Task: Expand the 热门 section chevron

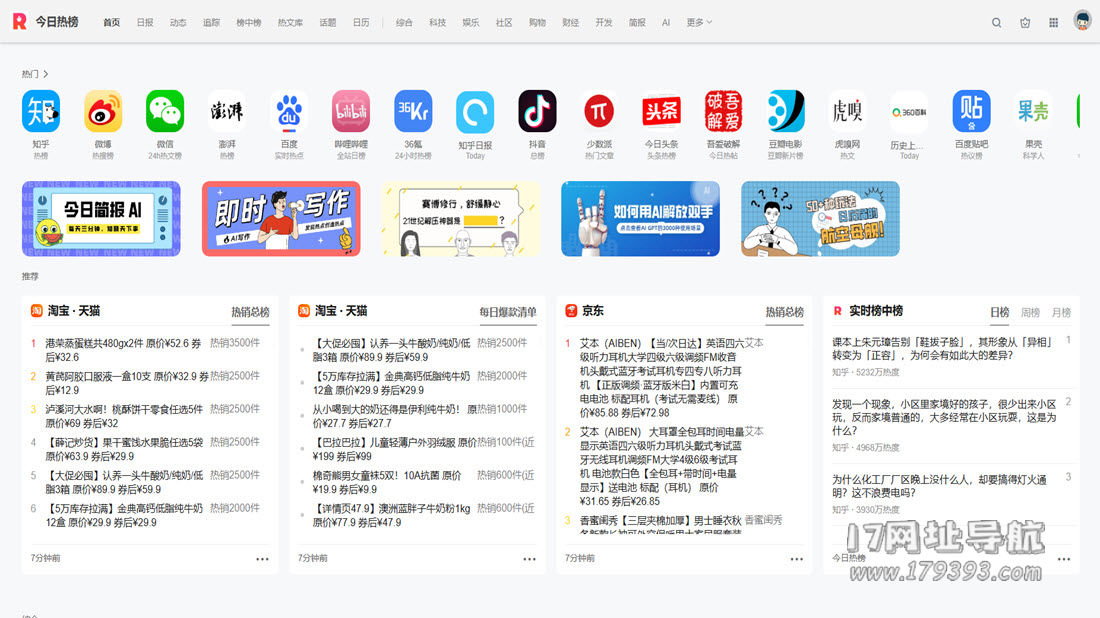Action: click(x=46, y=74)
